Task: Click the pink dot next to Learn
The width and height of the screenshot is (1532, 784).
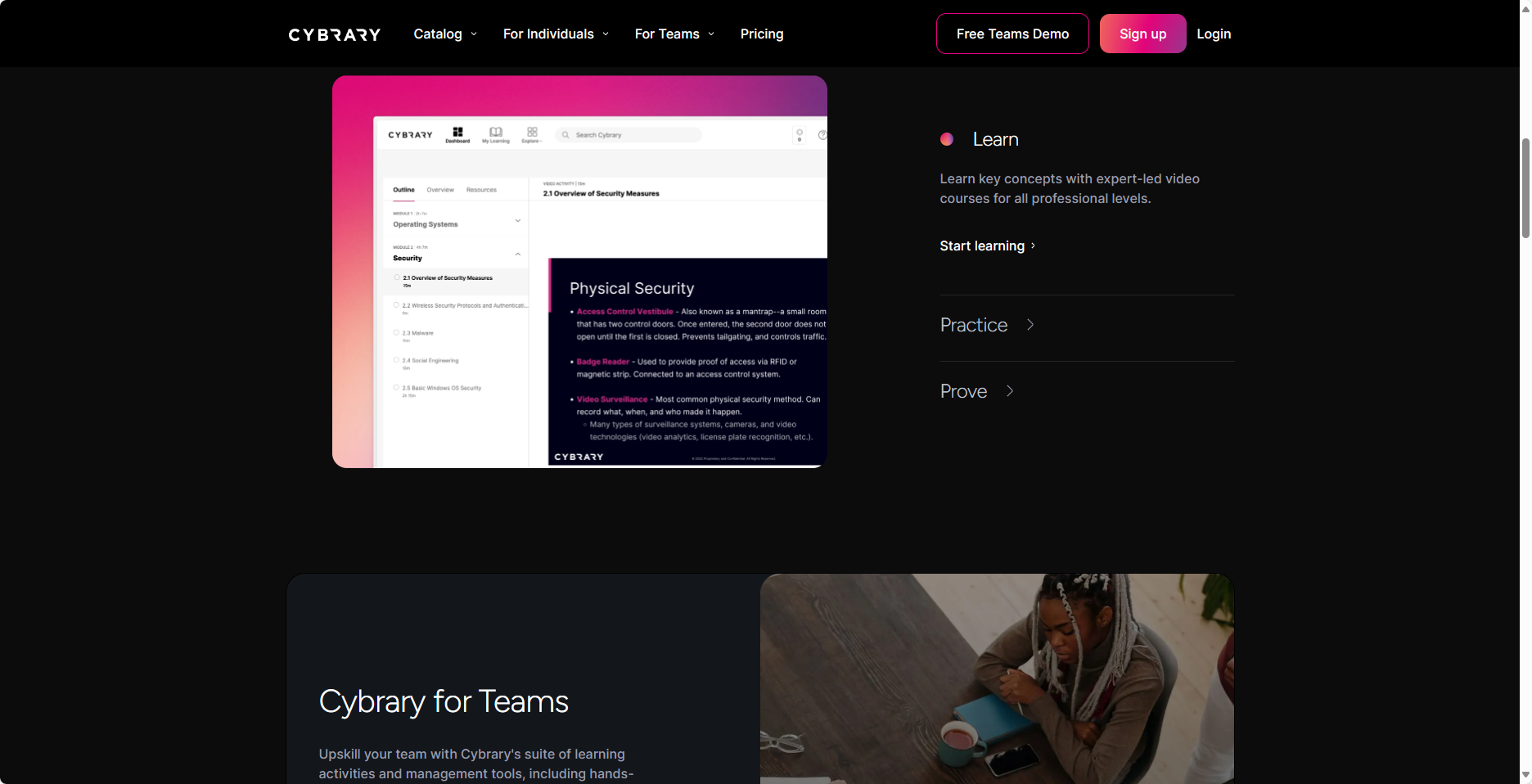Action: coord(947,139)
